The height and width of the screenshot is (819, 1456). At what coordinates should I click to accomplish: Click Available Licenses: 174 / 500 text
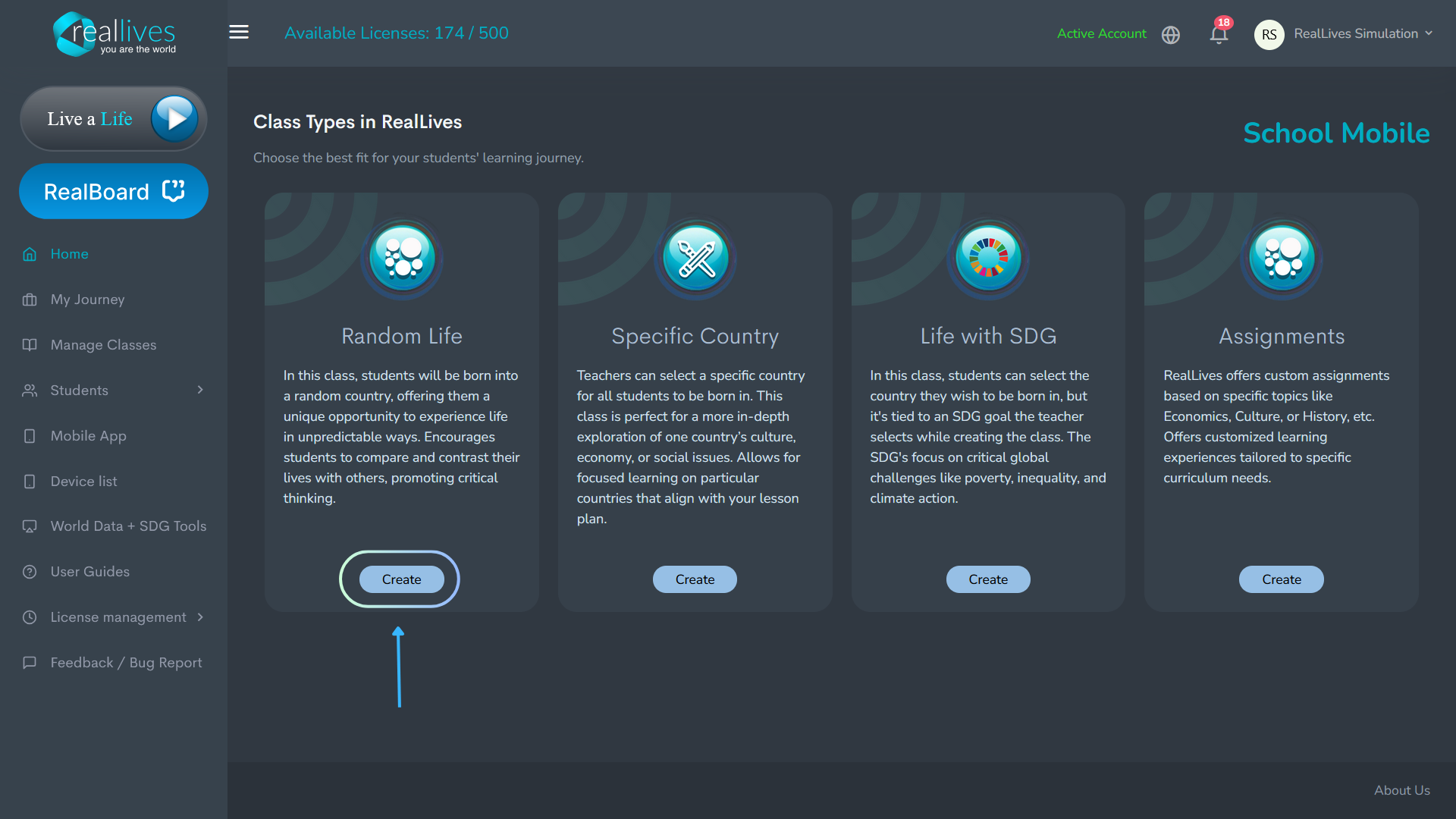point(397,33)
